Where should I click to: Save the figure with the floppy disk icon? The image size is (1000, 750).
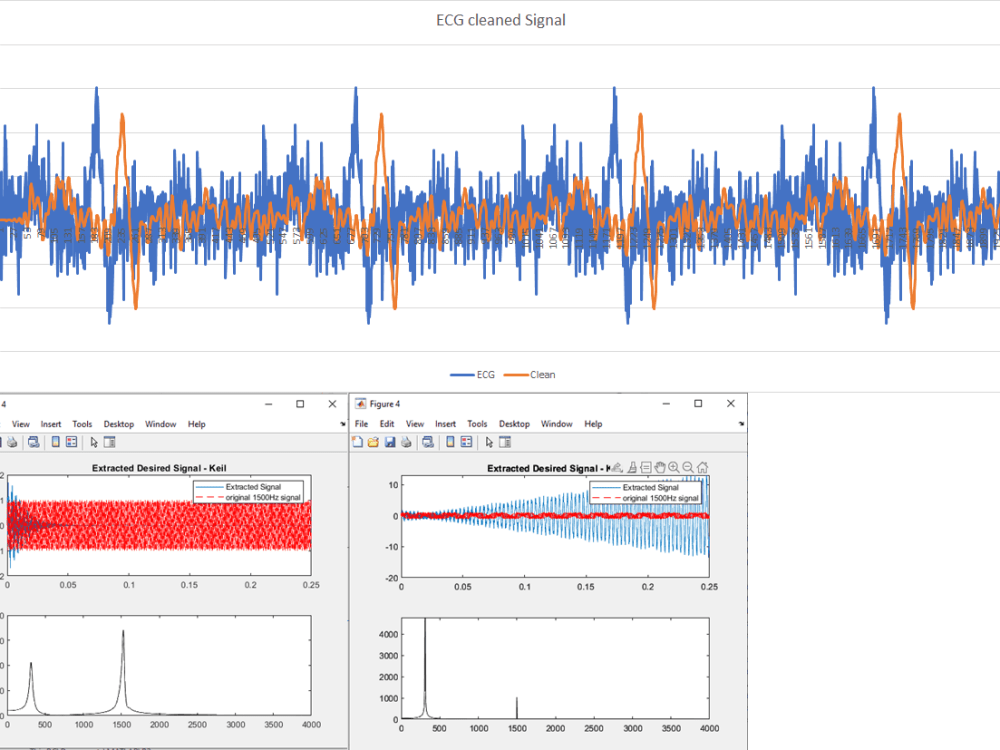pos(390,442)
